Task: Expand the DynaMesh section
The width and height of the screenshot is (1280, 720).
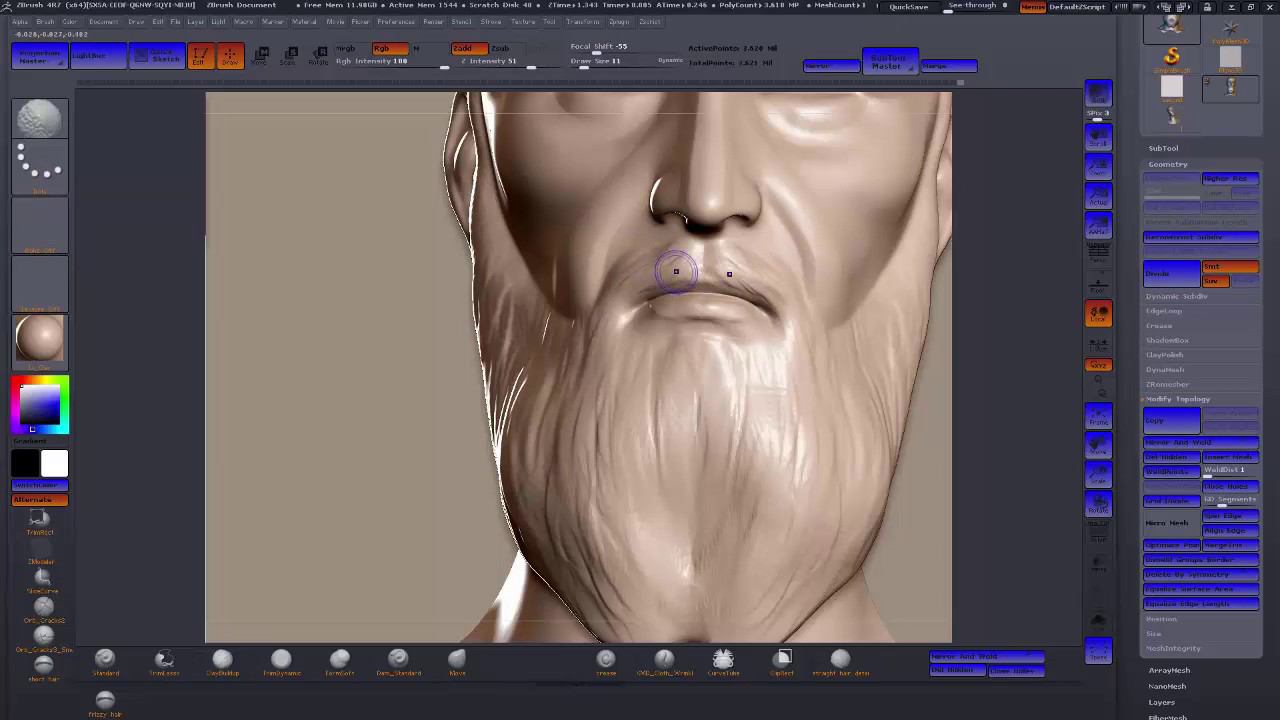Action: 1165,370
